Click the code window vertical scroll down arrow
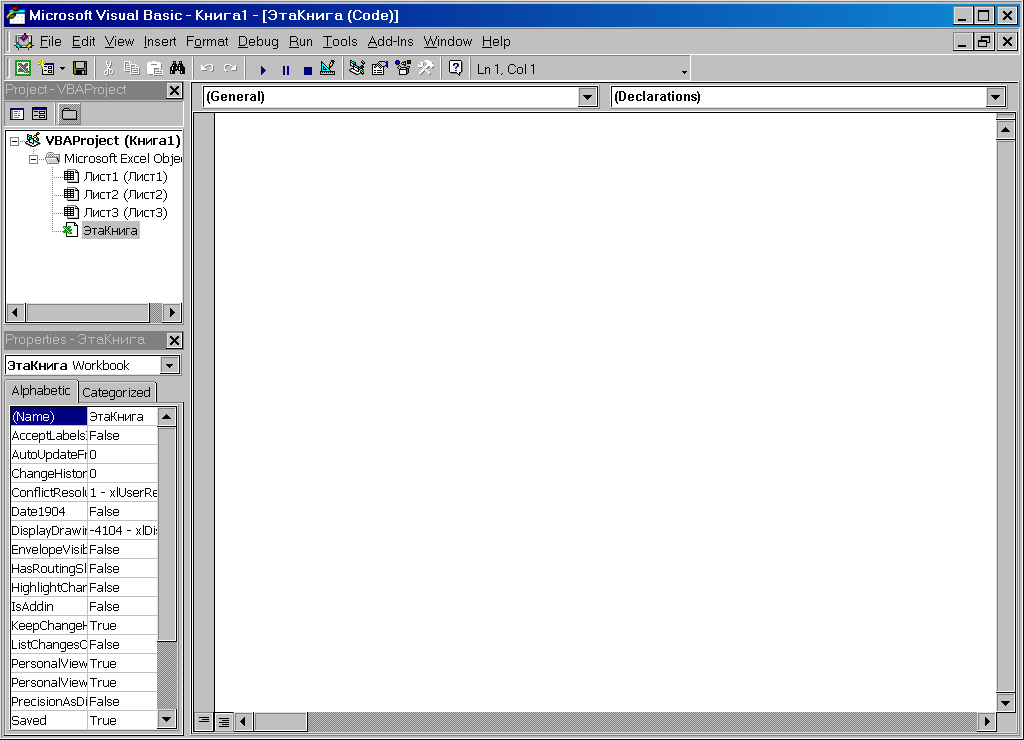Viewport: 1024px width, 740px height. tap(1006, 703)
